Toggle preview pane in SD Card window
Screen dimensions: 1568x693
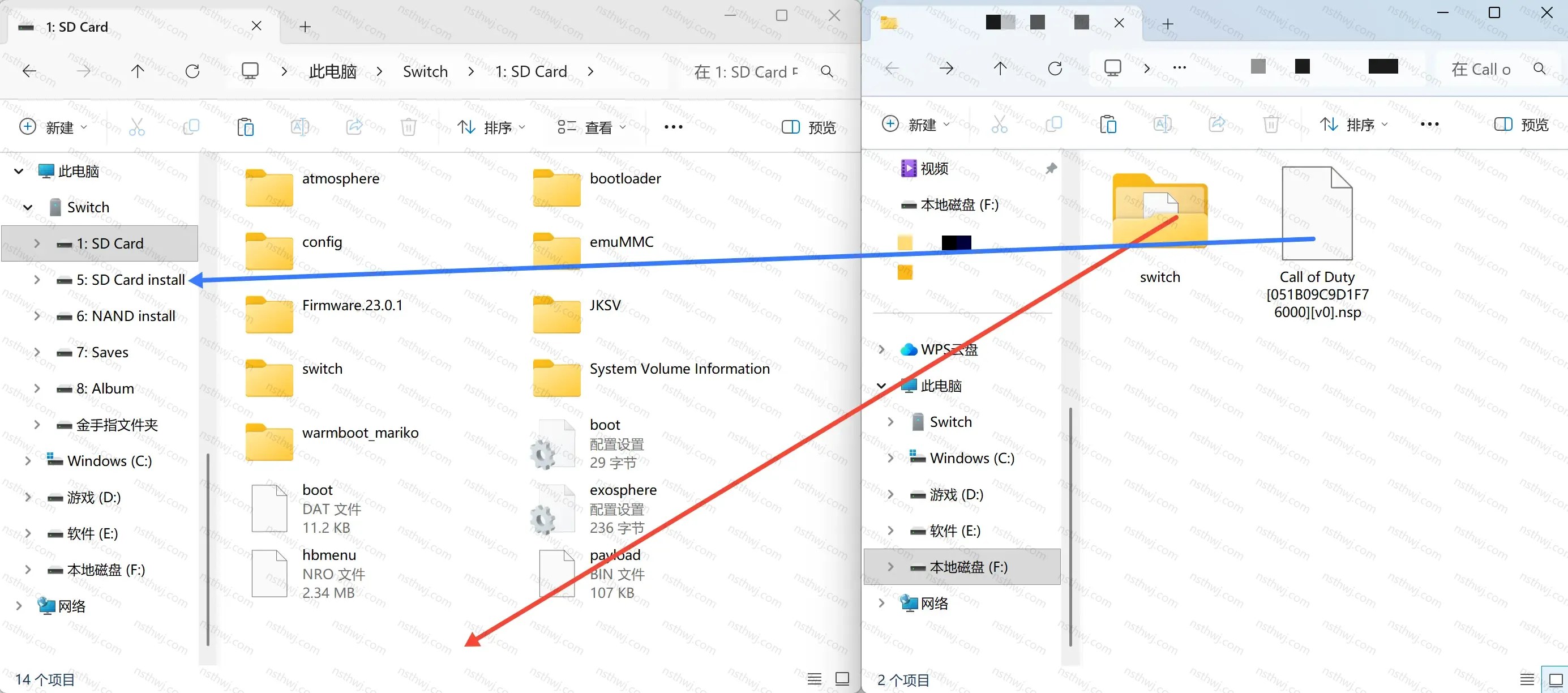coord(808,127)
